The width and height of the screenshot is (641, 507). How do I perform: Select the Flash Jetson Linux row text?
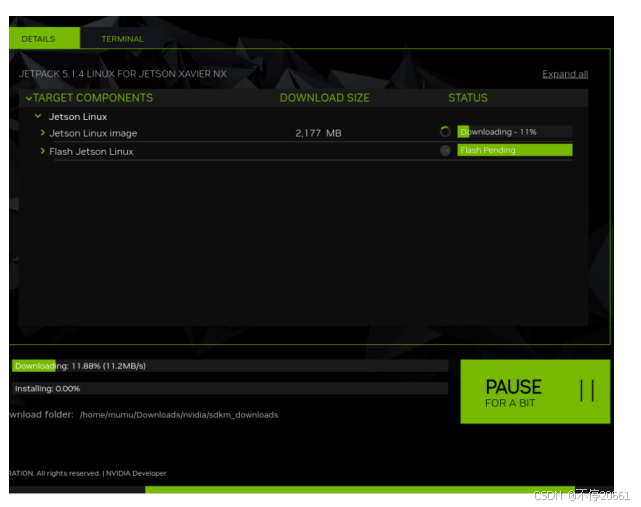pos(91,152)
